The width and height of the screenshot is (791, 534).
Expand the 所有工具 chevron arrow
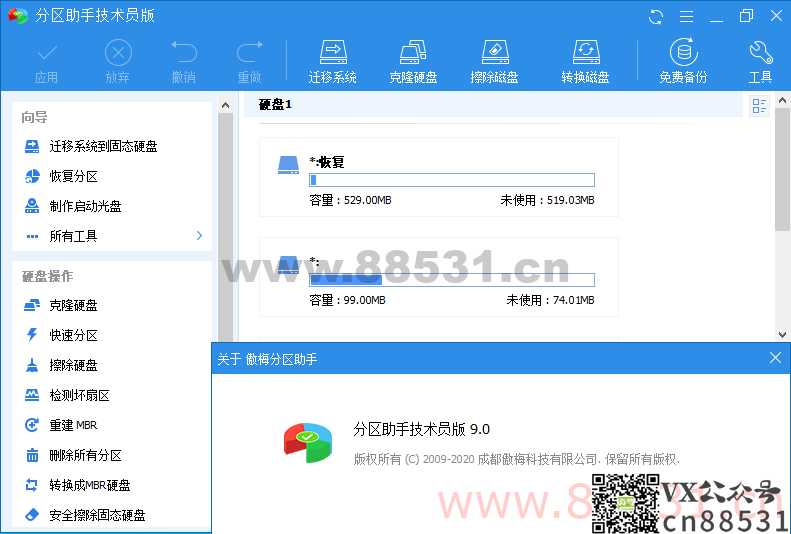click(x=199, y=236)
